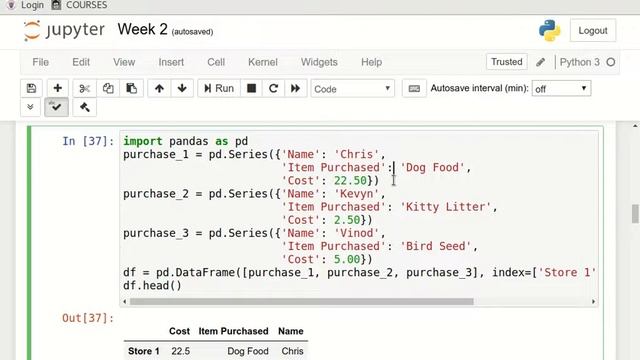Click the 'Bird Seed' string in code
The width and height of the screenshot is (640, 360).
pos(436,246)
